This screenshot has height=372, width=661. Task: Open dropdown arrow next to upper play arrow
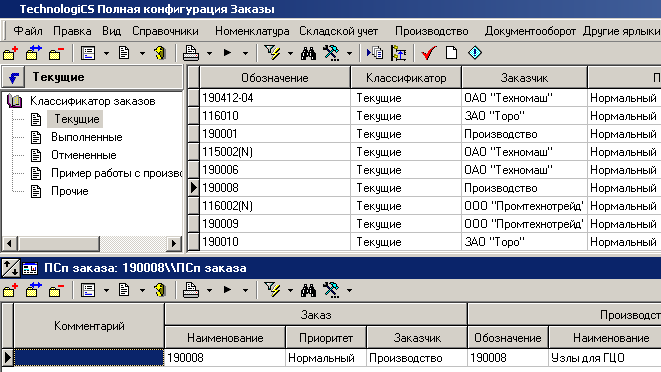[245, 54]
